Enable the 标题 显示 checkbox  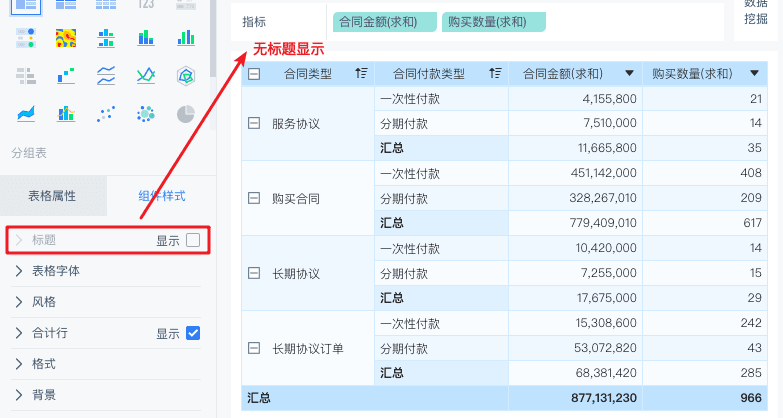(x=193, y=240)
